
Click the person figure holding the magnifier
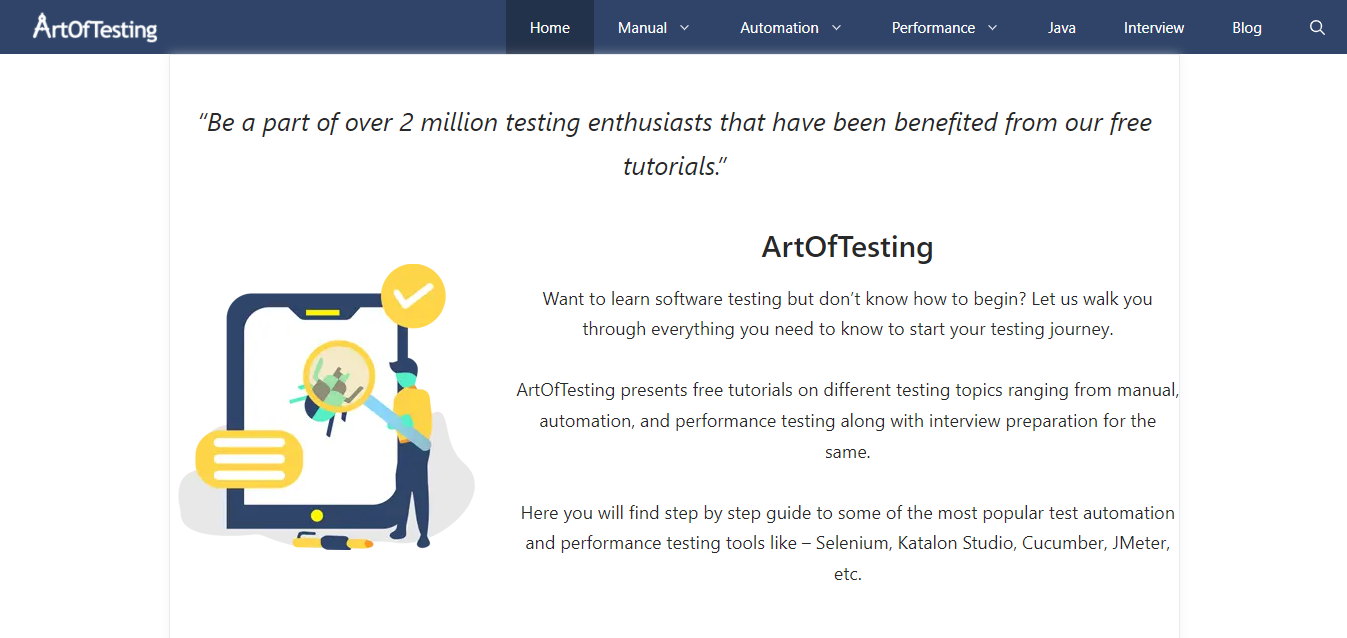pos(414,450)
